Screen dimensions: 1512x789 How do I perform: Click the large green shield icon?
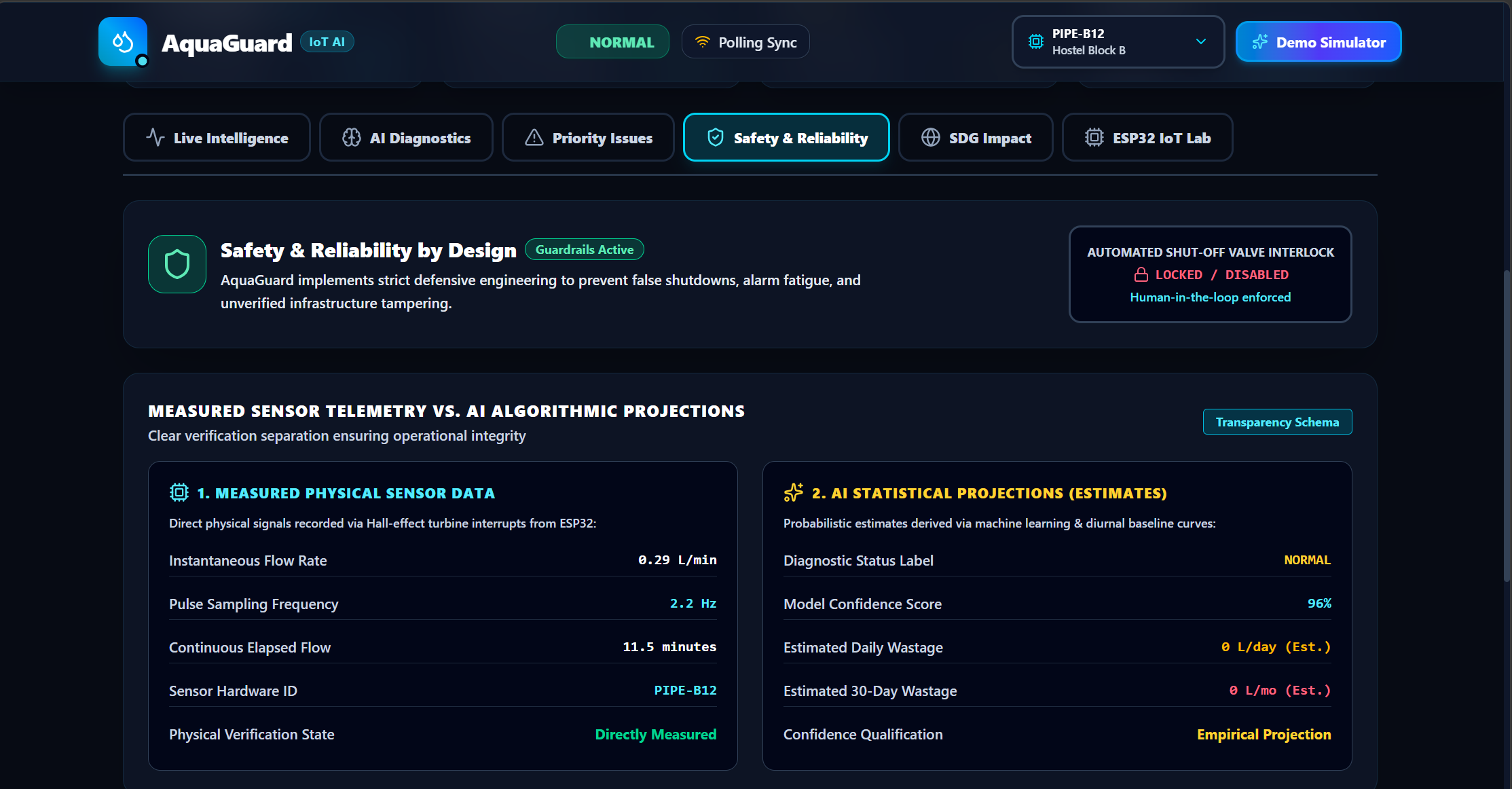(177, 264)
